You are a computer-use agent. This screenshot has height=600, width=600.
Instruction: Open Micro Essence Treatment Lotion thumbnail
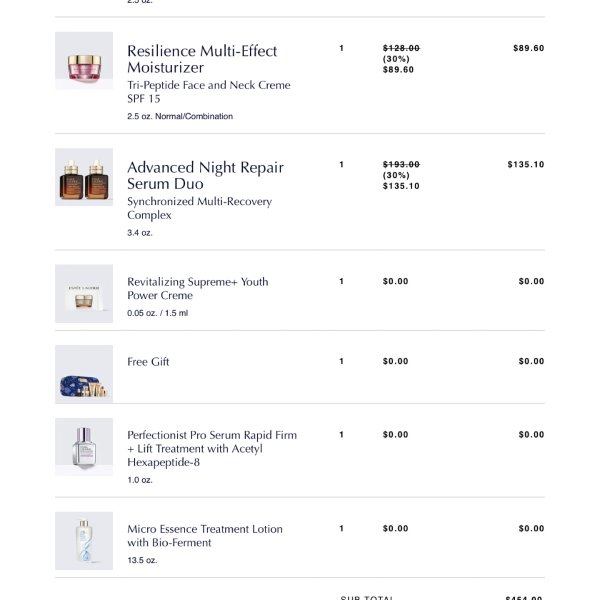pos(84,541)
